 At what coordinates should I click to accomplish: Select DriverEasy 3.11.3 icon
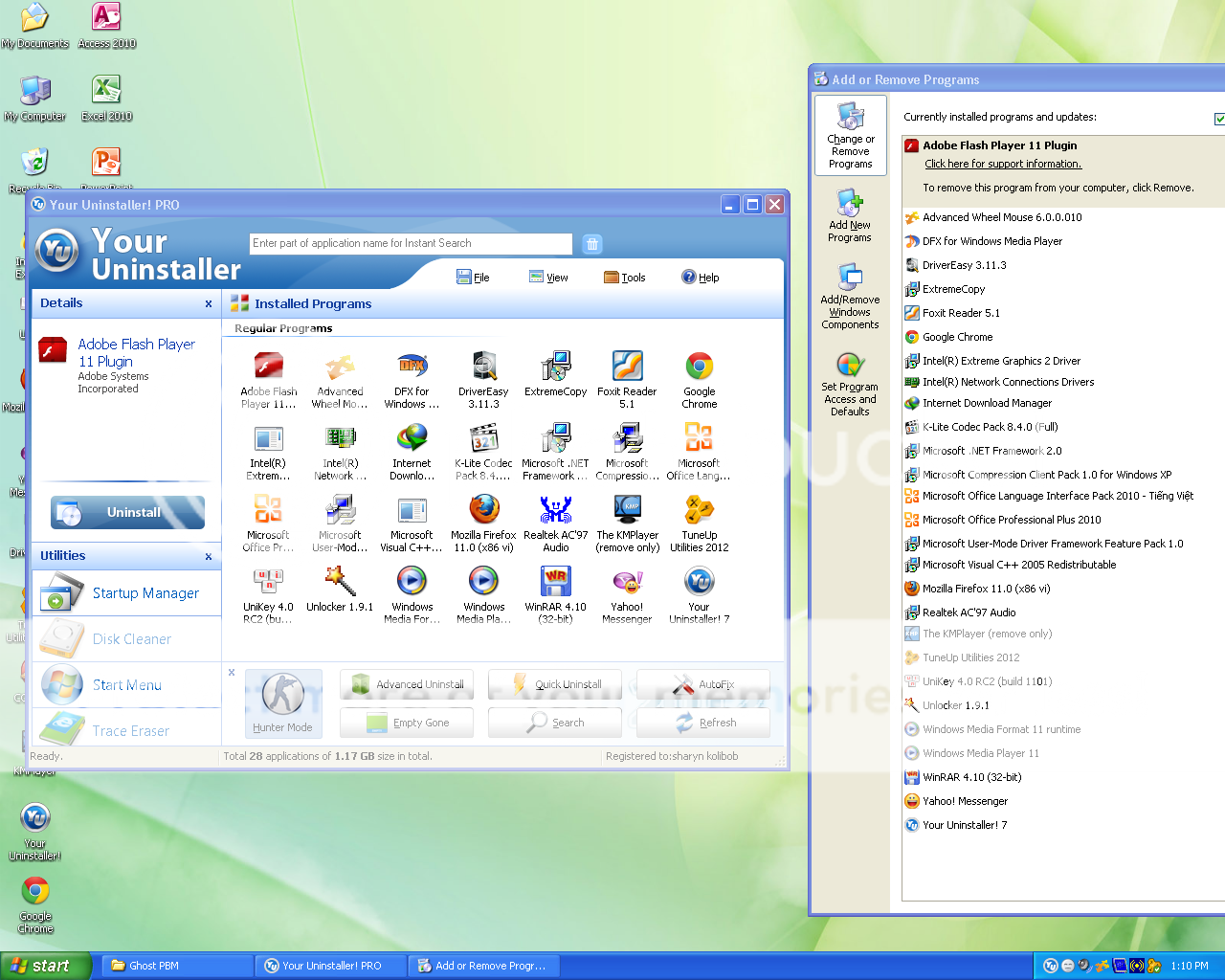(483, 367)
